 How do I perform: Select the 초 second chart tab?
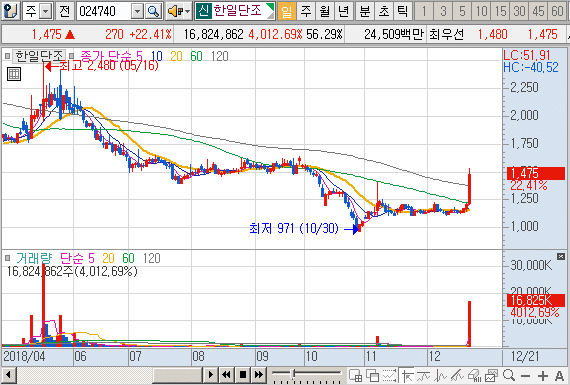click(384, 11)
